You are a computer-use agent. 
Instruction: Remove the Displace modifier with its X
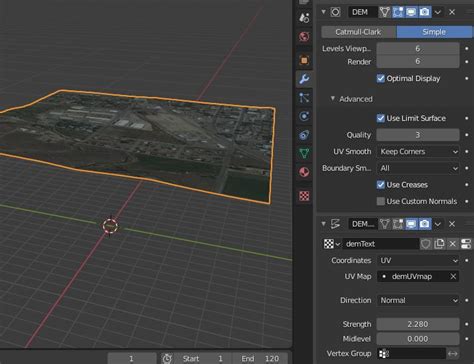point(452,224)
